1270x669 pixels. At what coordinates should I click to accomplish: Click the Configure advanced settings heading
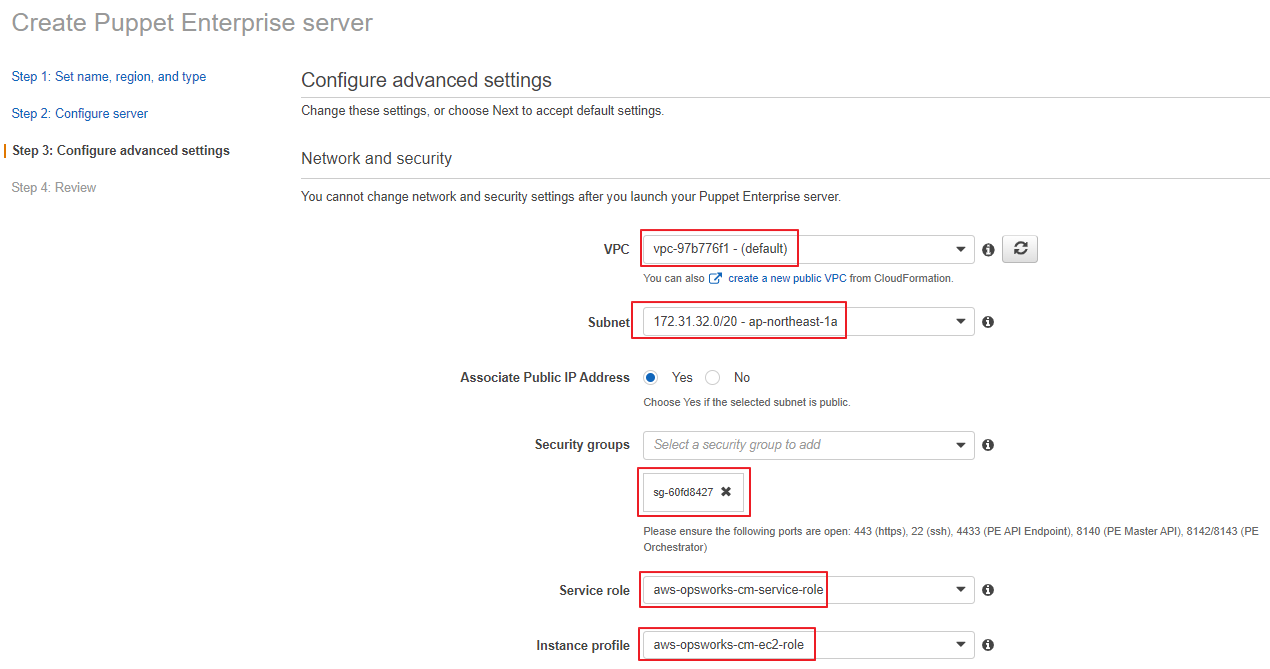(426, 80)
